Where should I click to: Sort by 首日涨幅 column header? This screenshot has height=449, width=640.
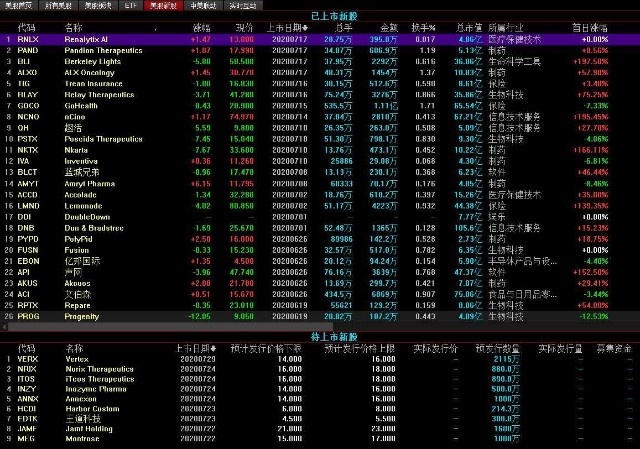coord(590,28)
